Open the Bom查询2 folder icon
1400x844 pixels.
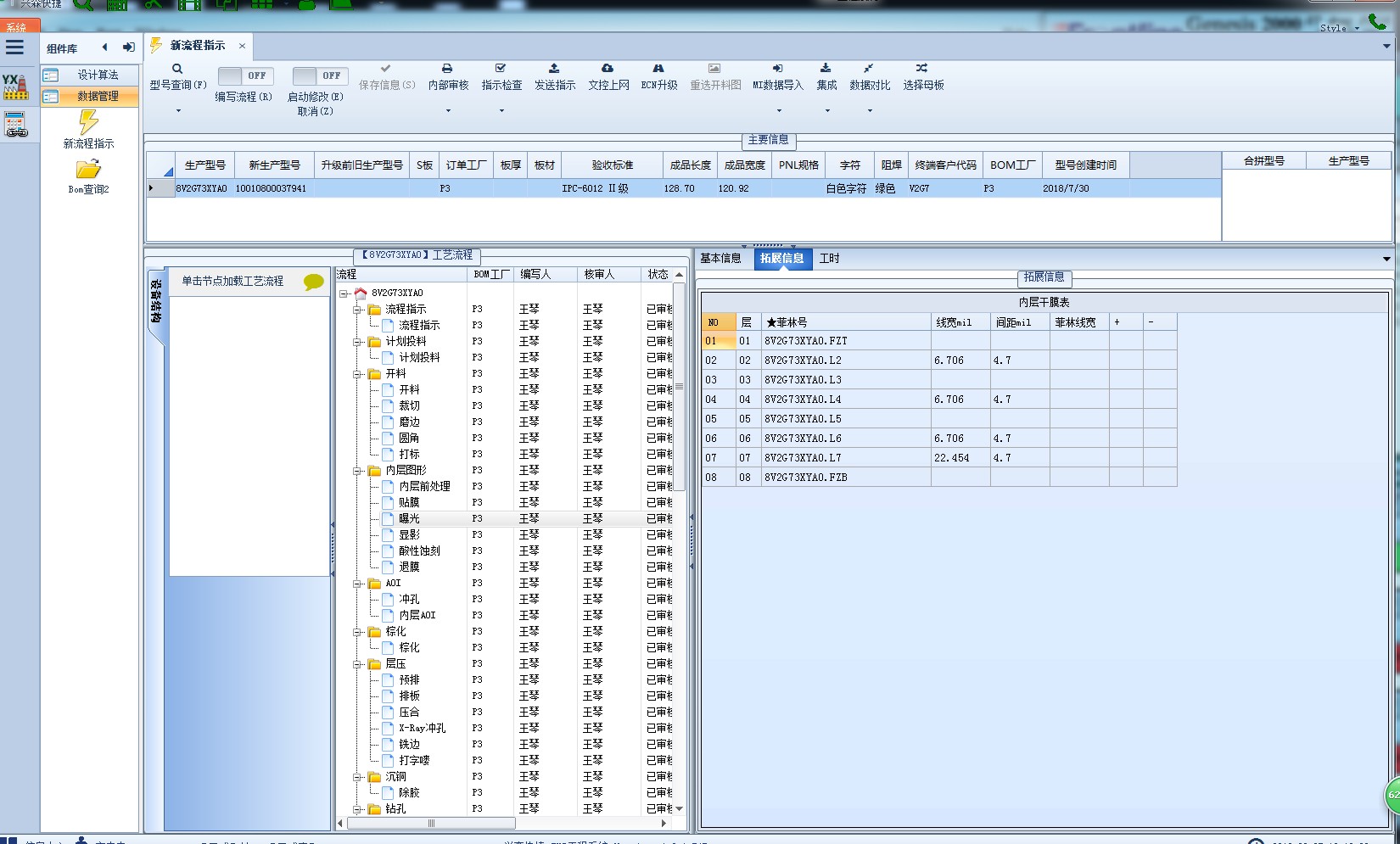point(88,170)
